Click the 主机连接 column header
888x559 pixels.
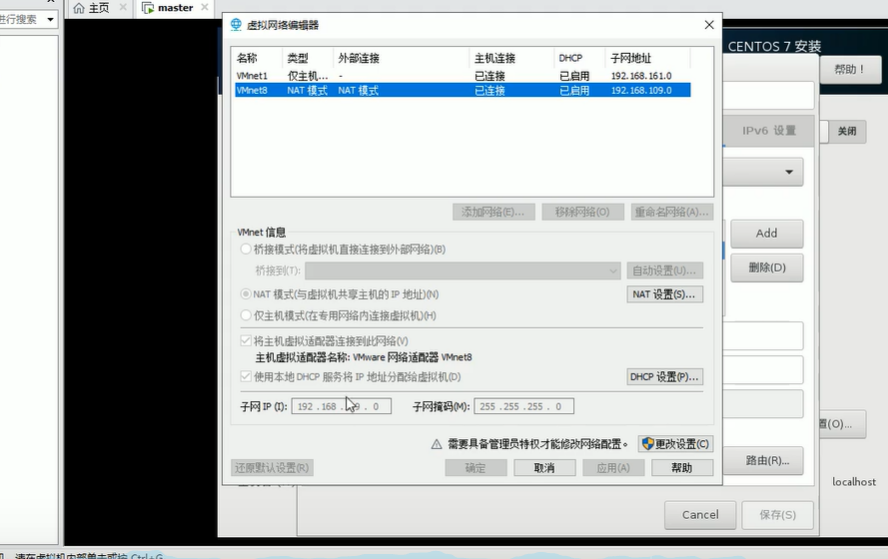click(x=511, y=58)
